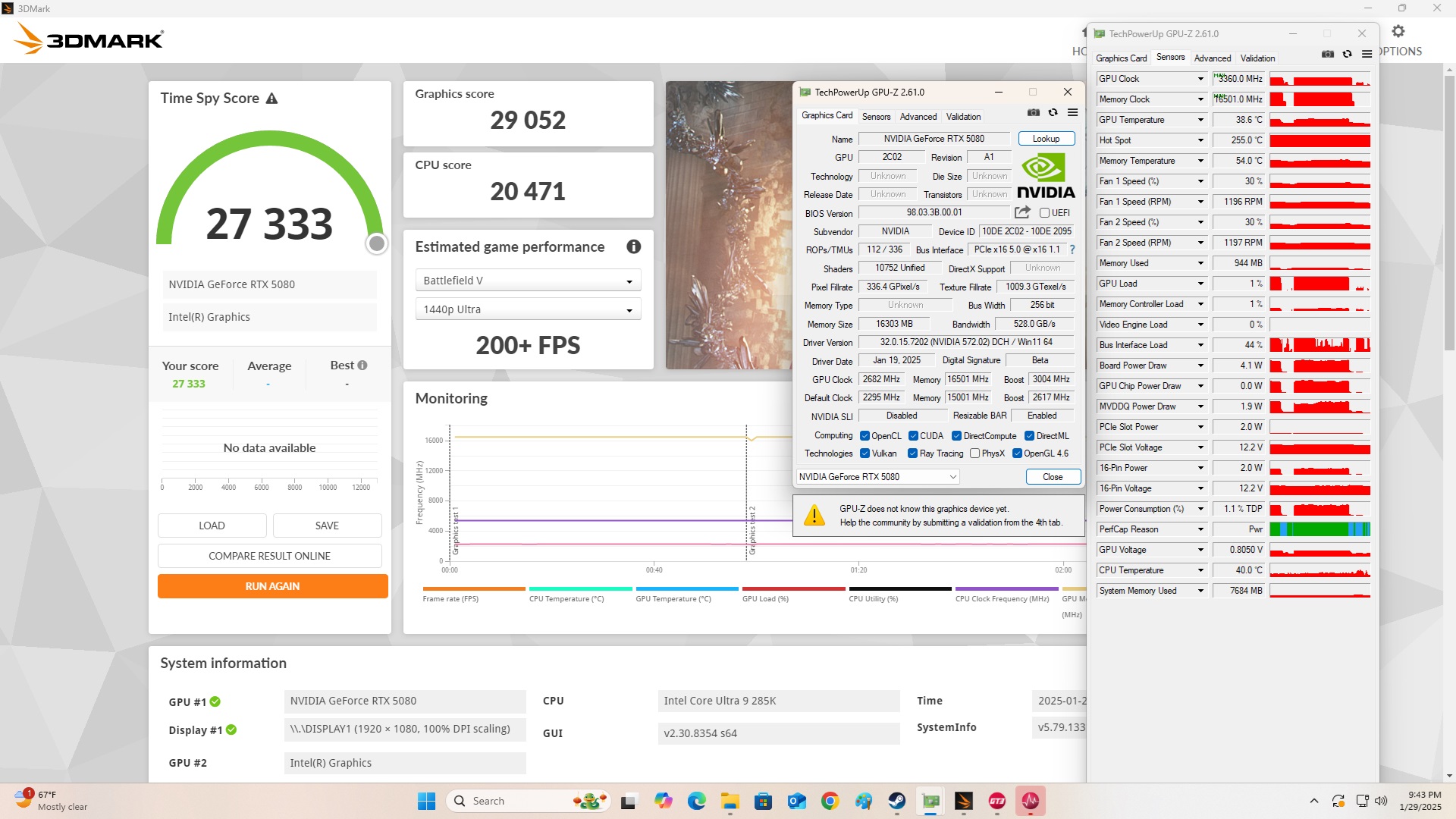Click the PerfCap Reason colored bar graph
The width and height of the screenshot is (1456, 819).
tap(1319, 529)
